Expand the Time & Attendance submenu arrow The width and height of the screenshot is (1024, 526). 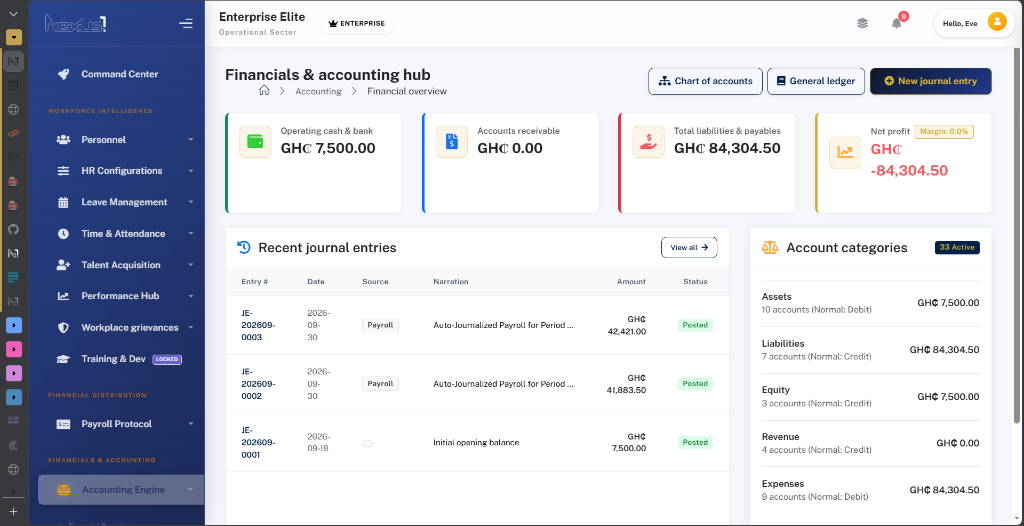click(x=191, y=234)
